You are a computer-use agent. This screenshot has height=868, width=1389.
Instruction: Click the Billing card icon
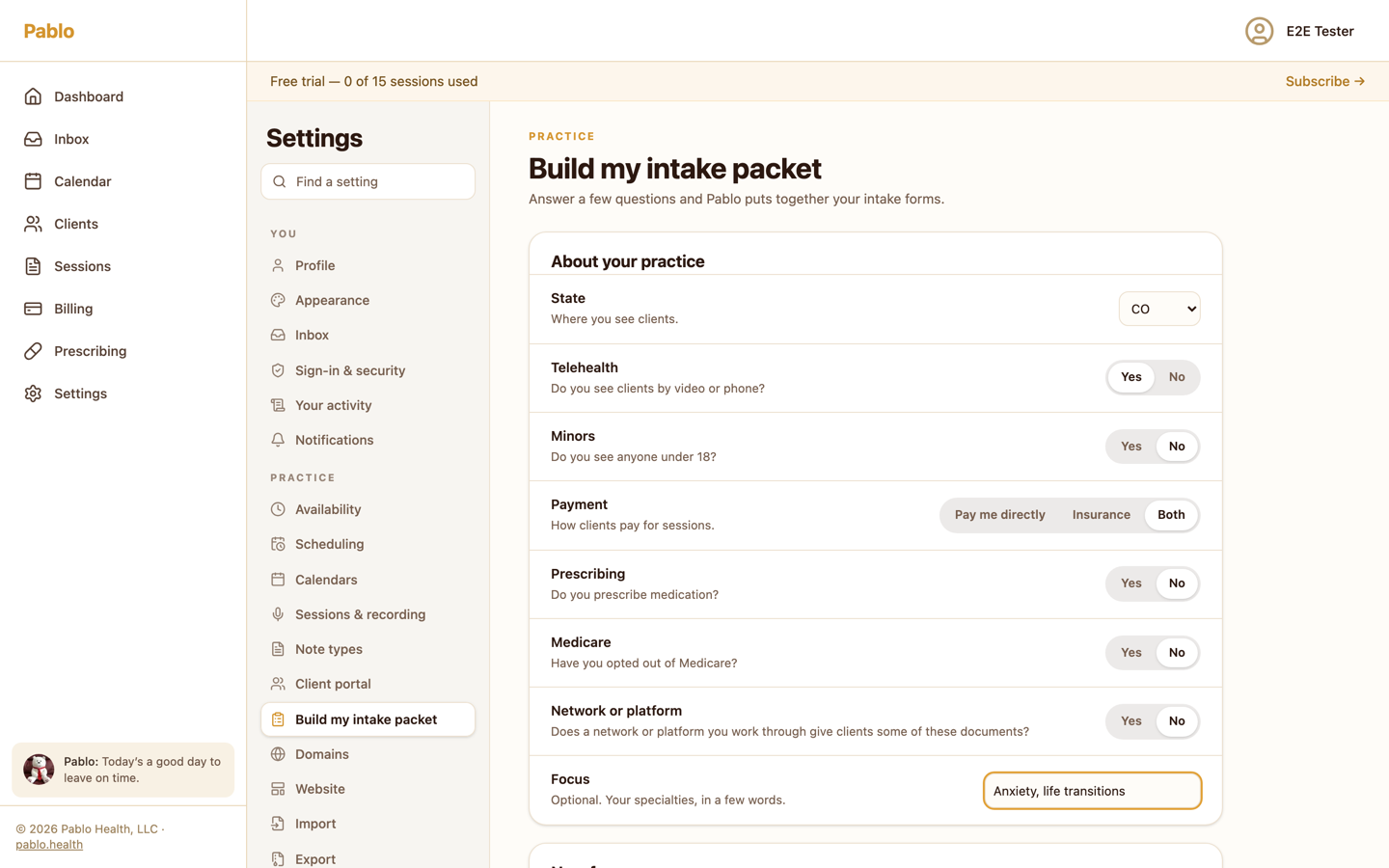33,309
